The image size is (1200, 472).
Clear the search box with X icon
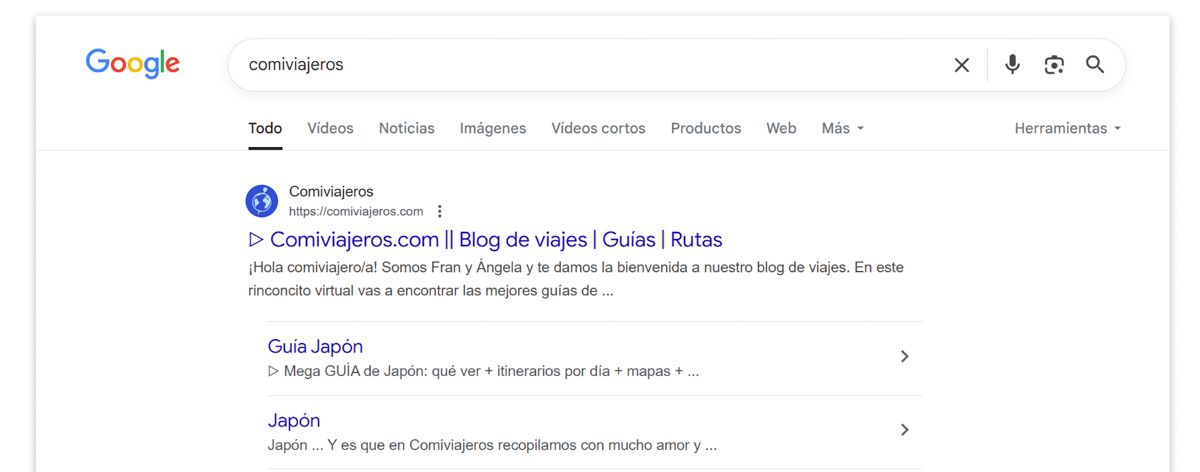point(961,65)
